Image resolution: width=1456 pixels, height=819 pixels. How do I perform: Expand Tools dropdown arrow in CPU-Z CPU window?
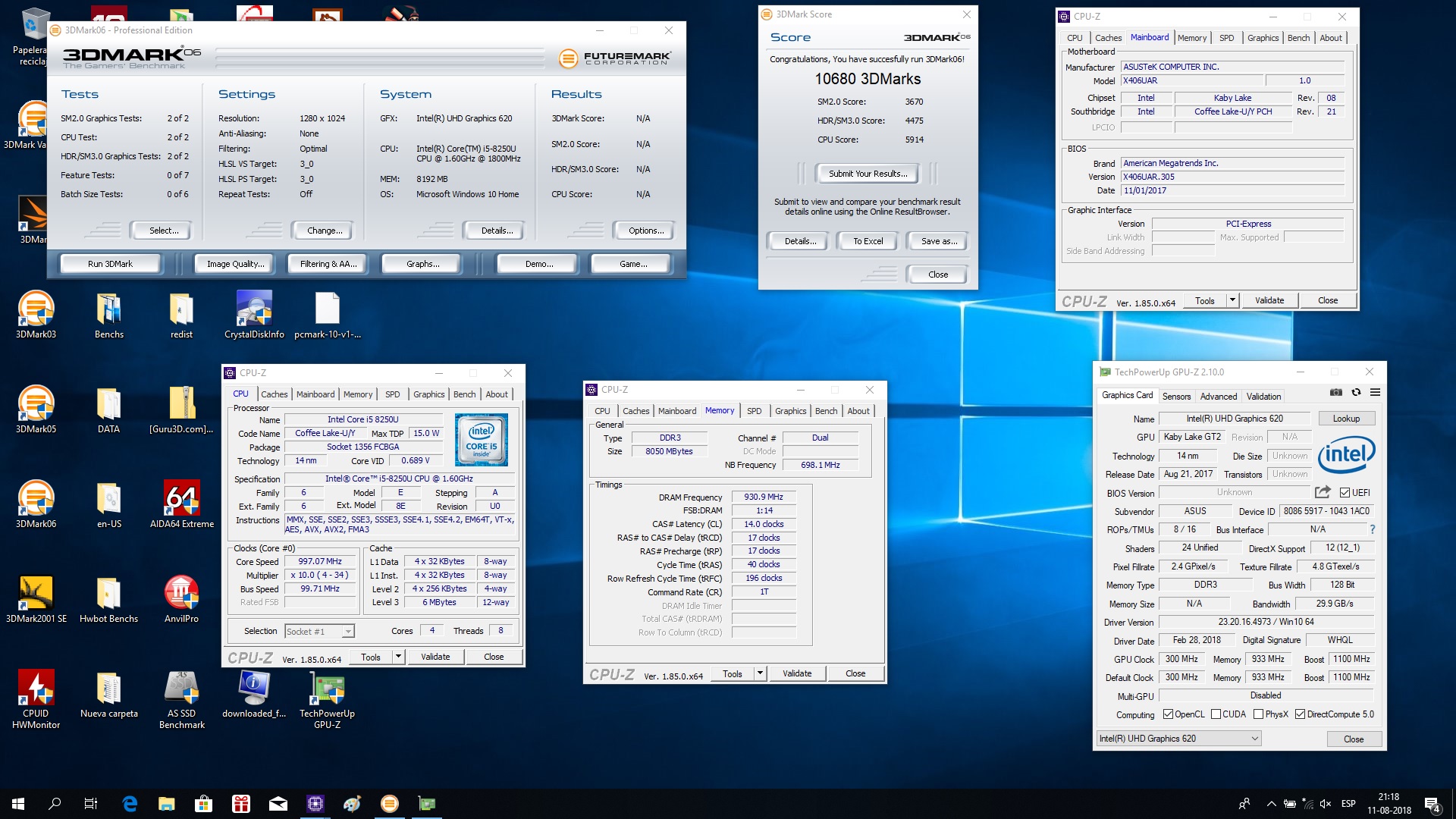point(398,657)
